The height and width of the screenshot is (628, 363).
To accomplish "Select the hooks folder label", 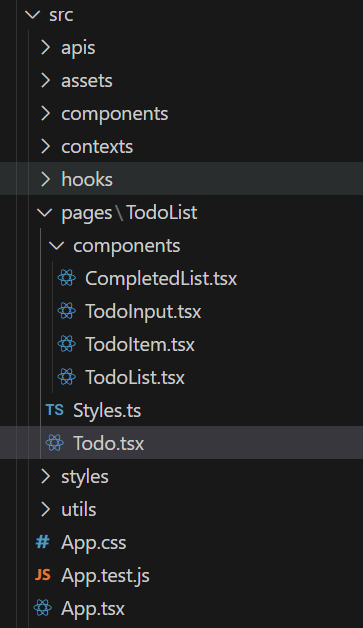I will coord(87,179).
